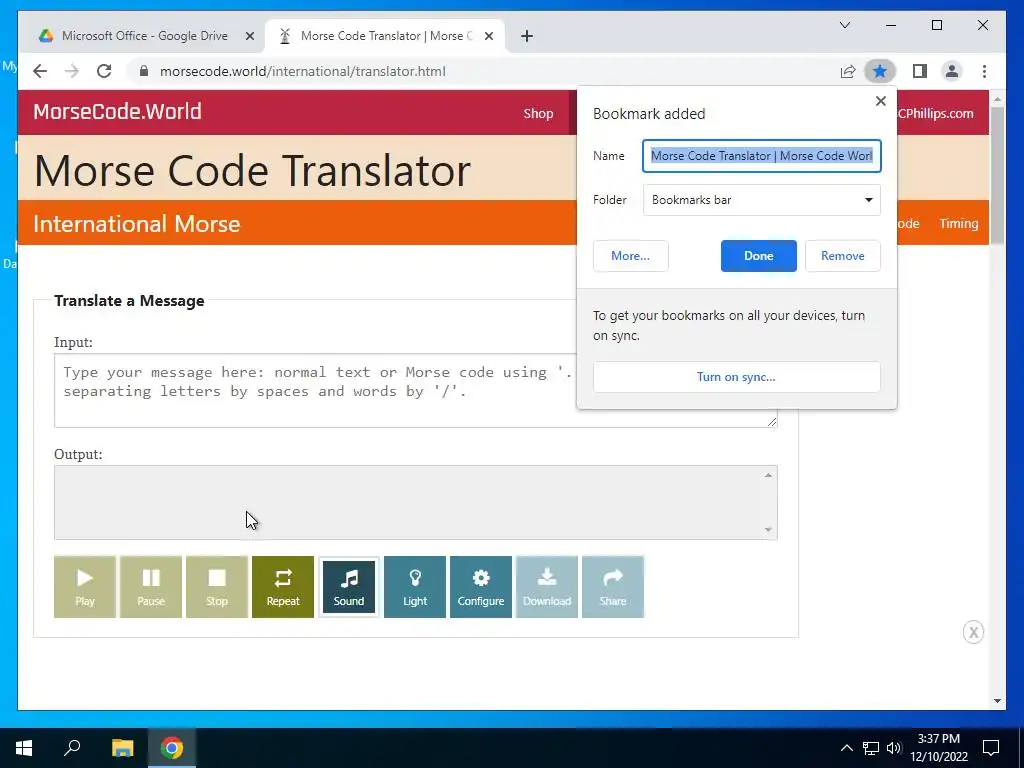Toggle the Sound output button
The image size is (1024, 768).
pyautogui.click(x=349, y=586)
